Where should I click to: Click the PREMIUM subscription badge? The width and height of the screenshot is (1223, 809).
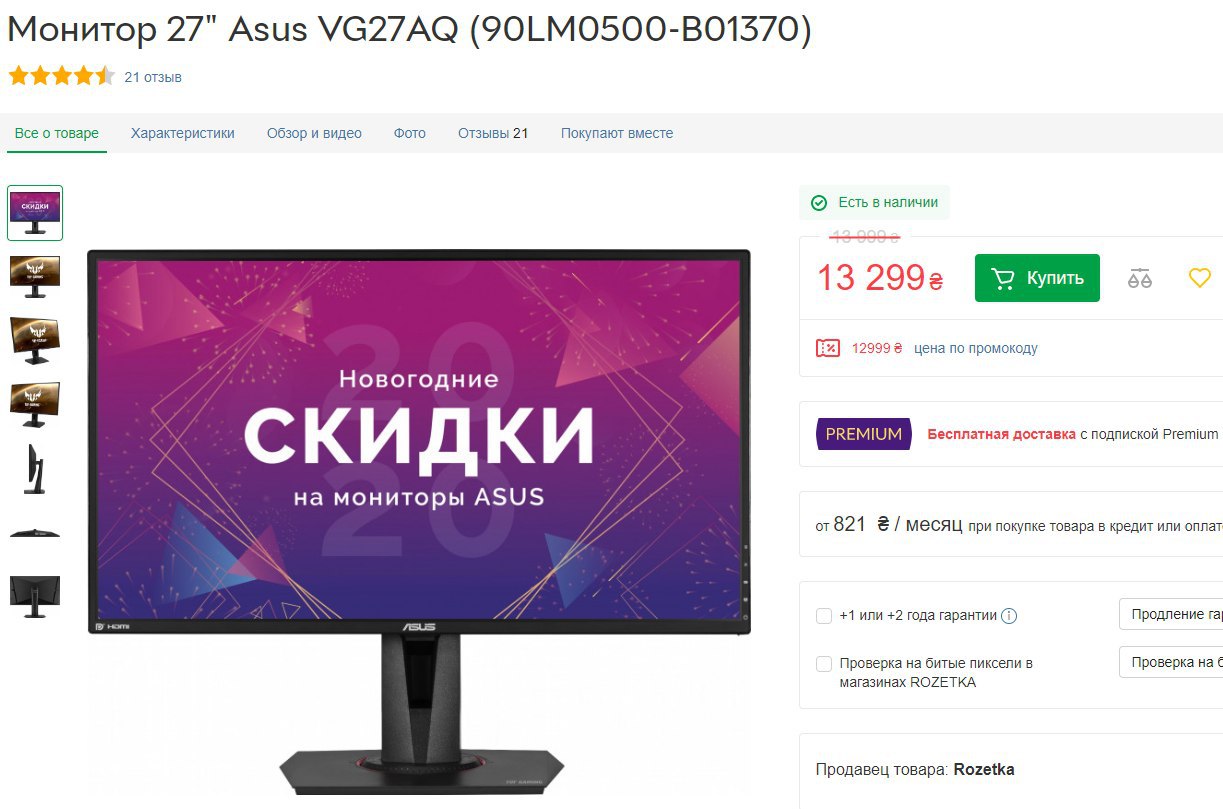pyautogui.click(x=864, y=434)
